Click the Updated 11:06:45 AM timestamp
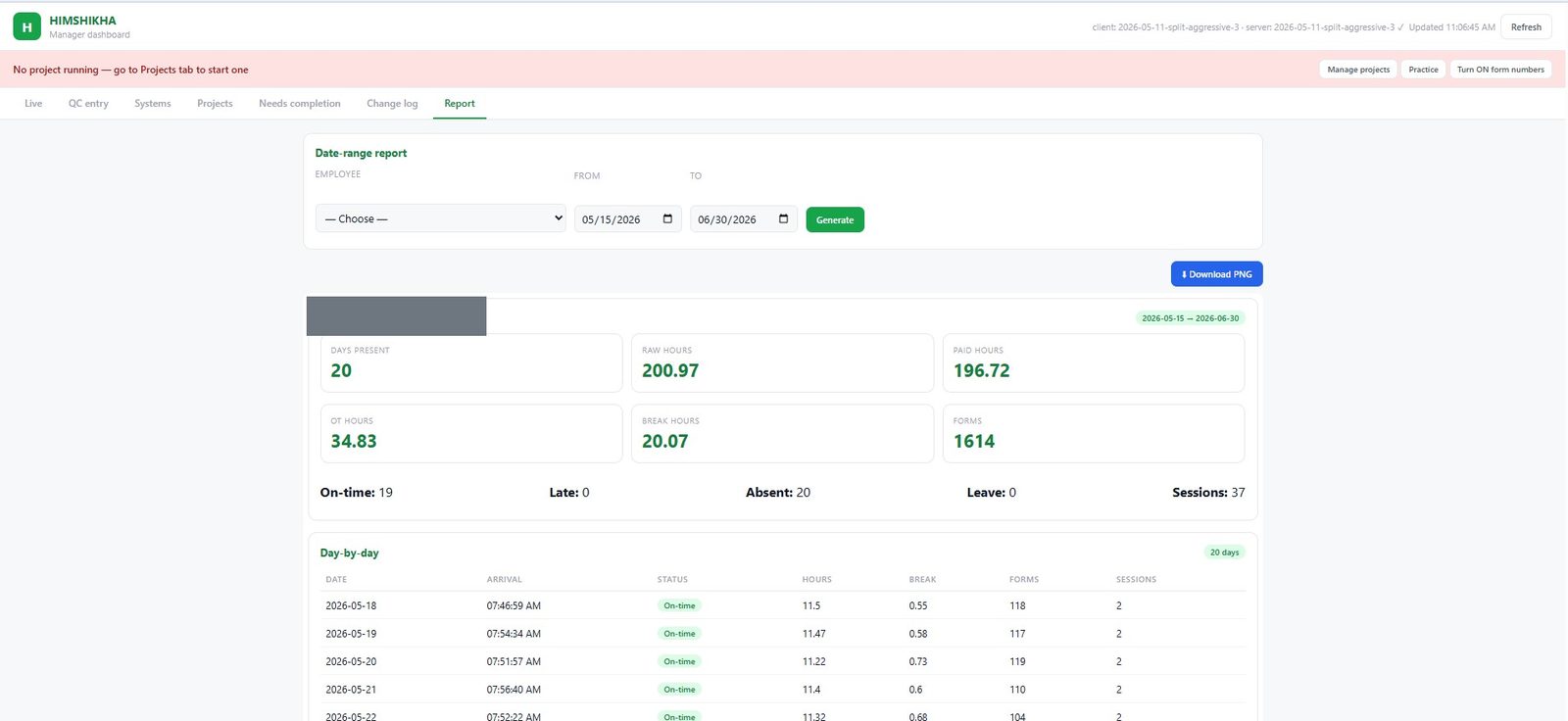 pyautogui.click(x=1452, y=27)
